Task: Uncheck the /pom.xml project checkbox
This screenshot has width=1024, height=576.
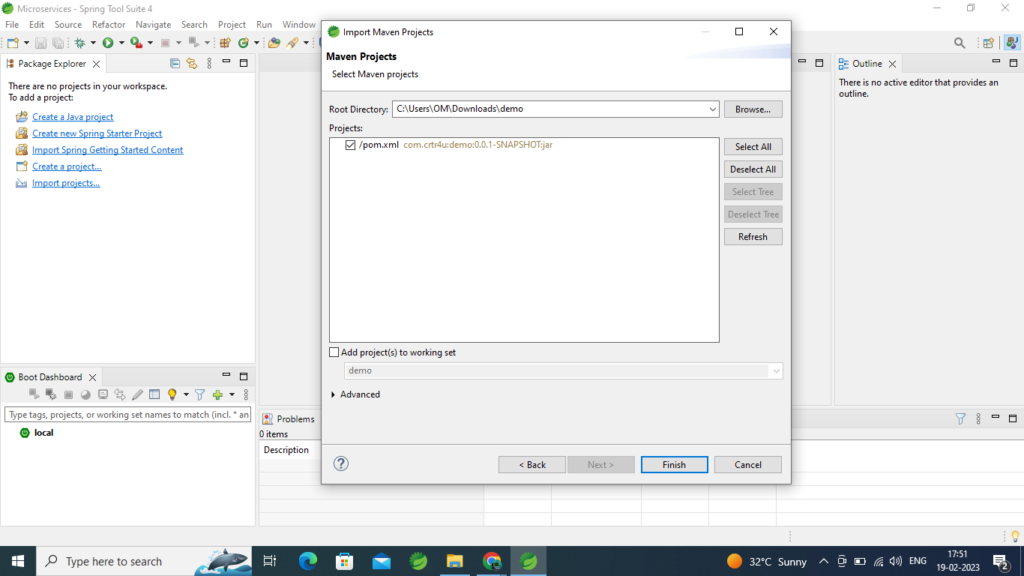Action: tap(351, 145)
